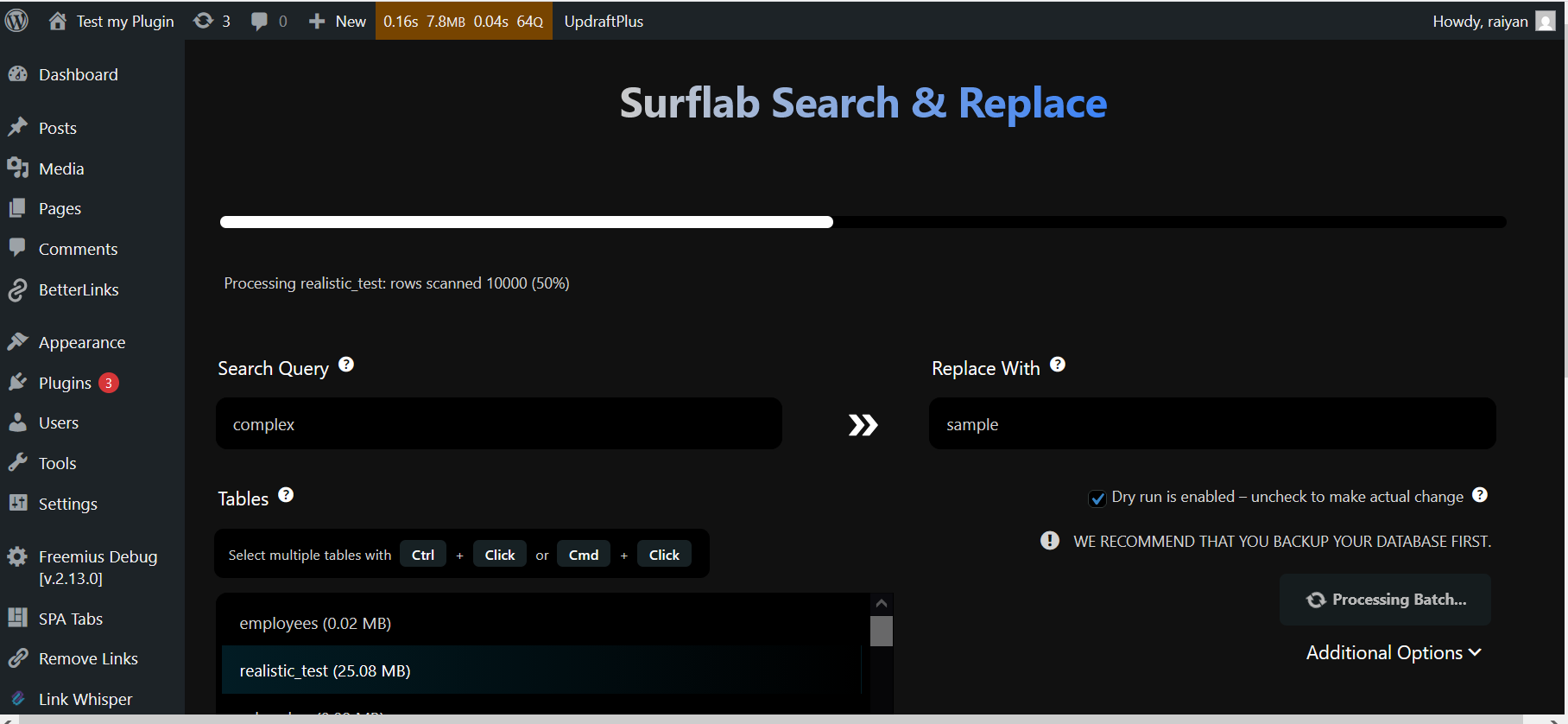Open the Howdy, raiyan account menu
This screenshot has width=1568, height=724.
pos(1494,22)
